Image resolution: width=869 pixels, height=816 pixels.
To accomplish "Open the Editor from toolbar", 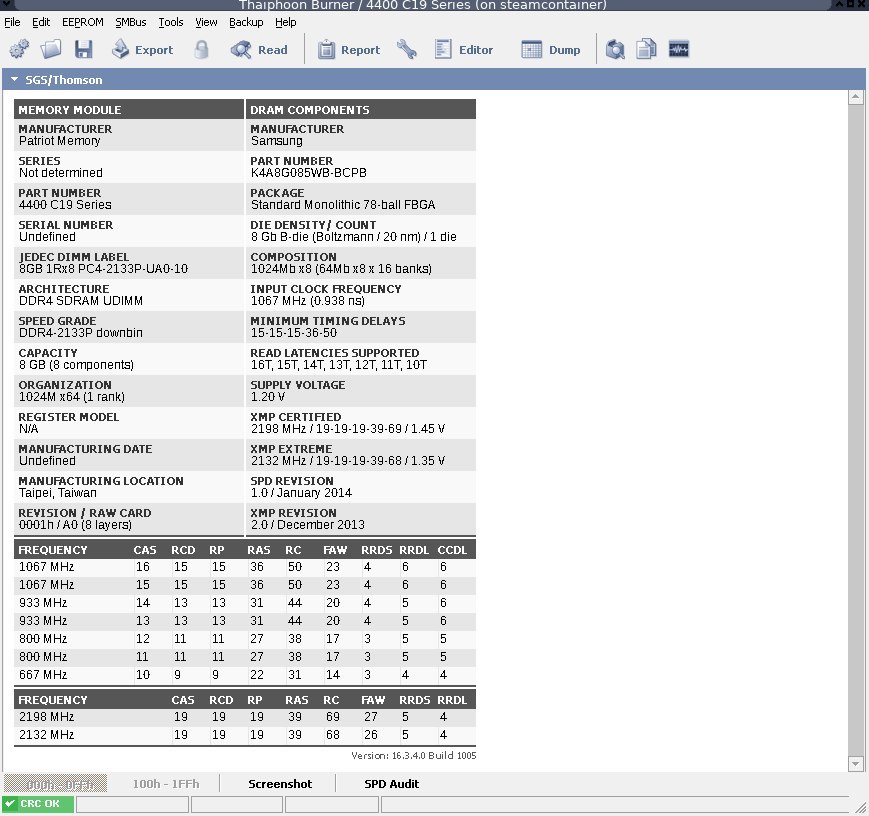I will coord(464,50).
